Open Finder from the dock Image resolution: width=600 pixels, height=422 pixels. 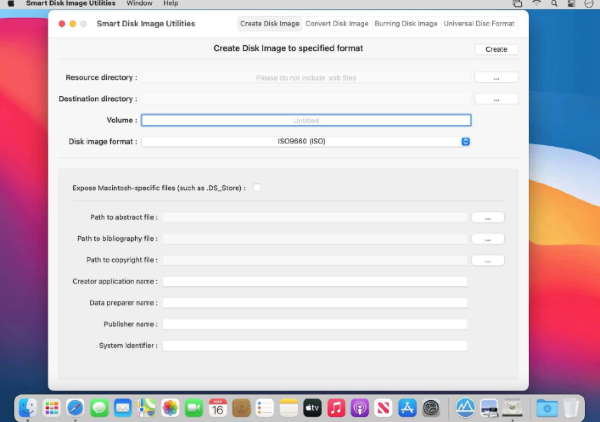click(x=28, y=408)
